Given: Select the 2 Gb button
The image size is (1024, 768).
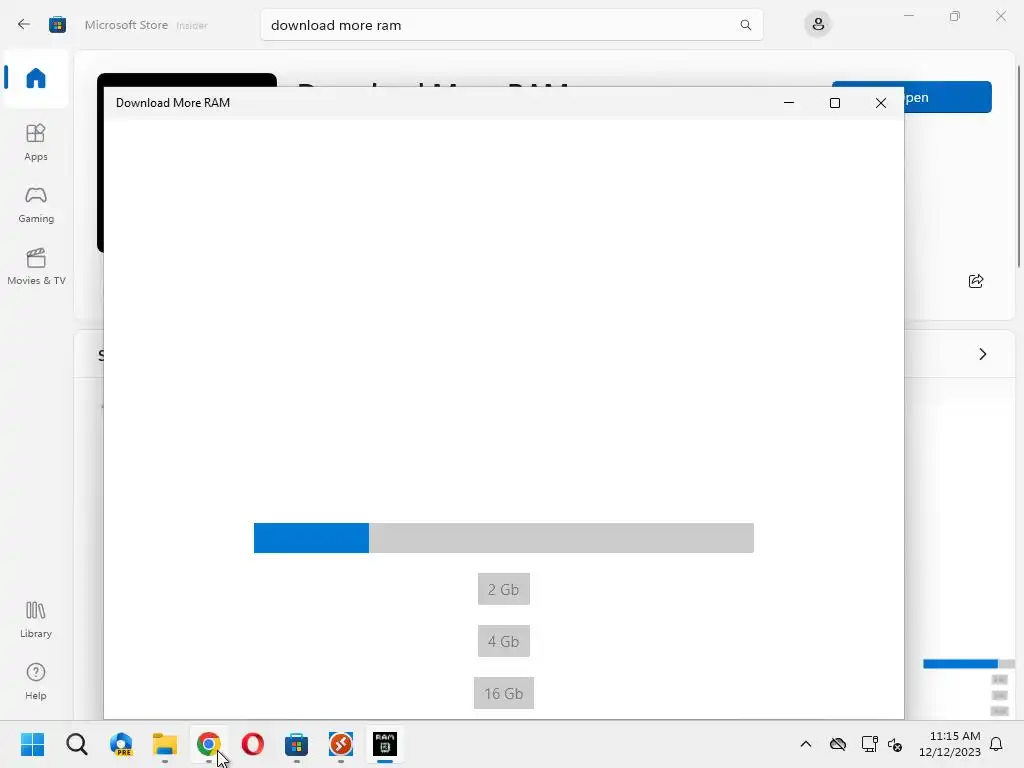Looking at the screenshot, I should pos(504,589).
